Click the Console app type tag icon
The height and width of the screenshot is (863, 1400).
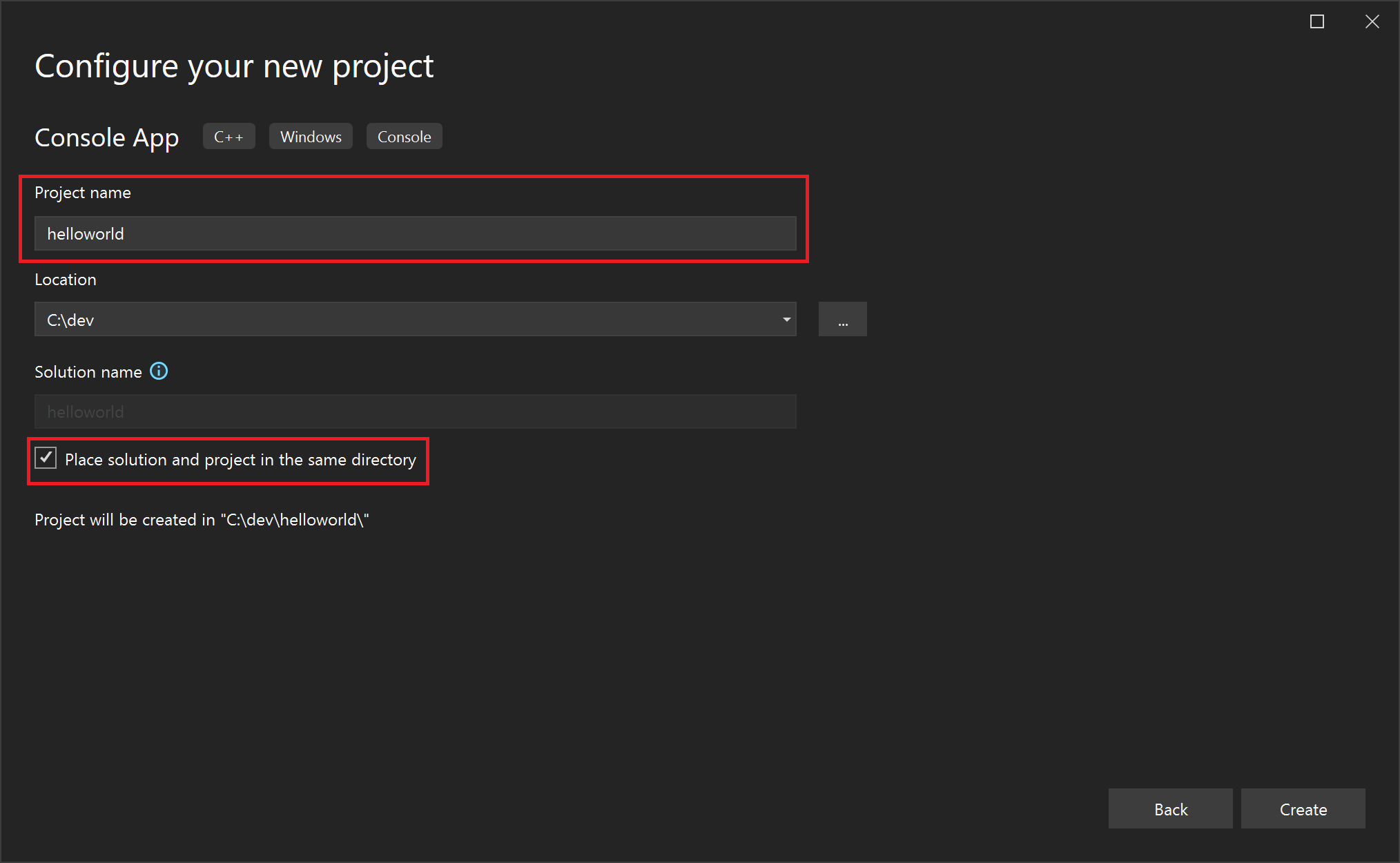coord(403,136)
